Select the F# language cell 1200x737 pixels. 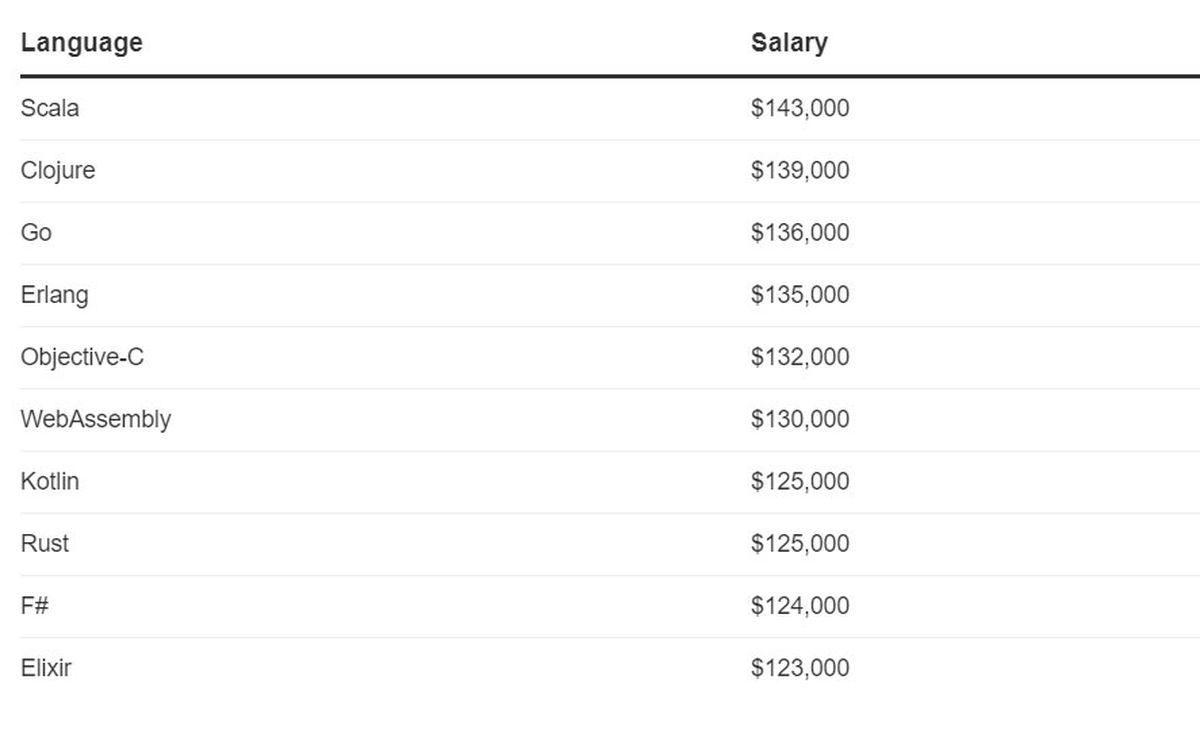click(x=35, y=605)
